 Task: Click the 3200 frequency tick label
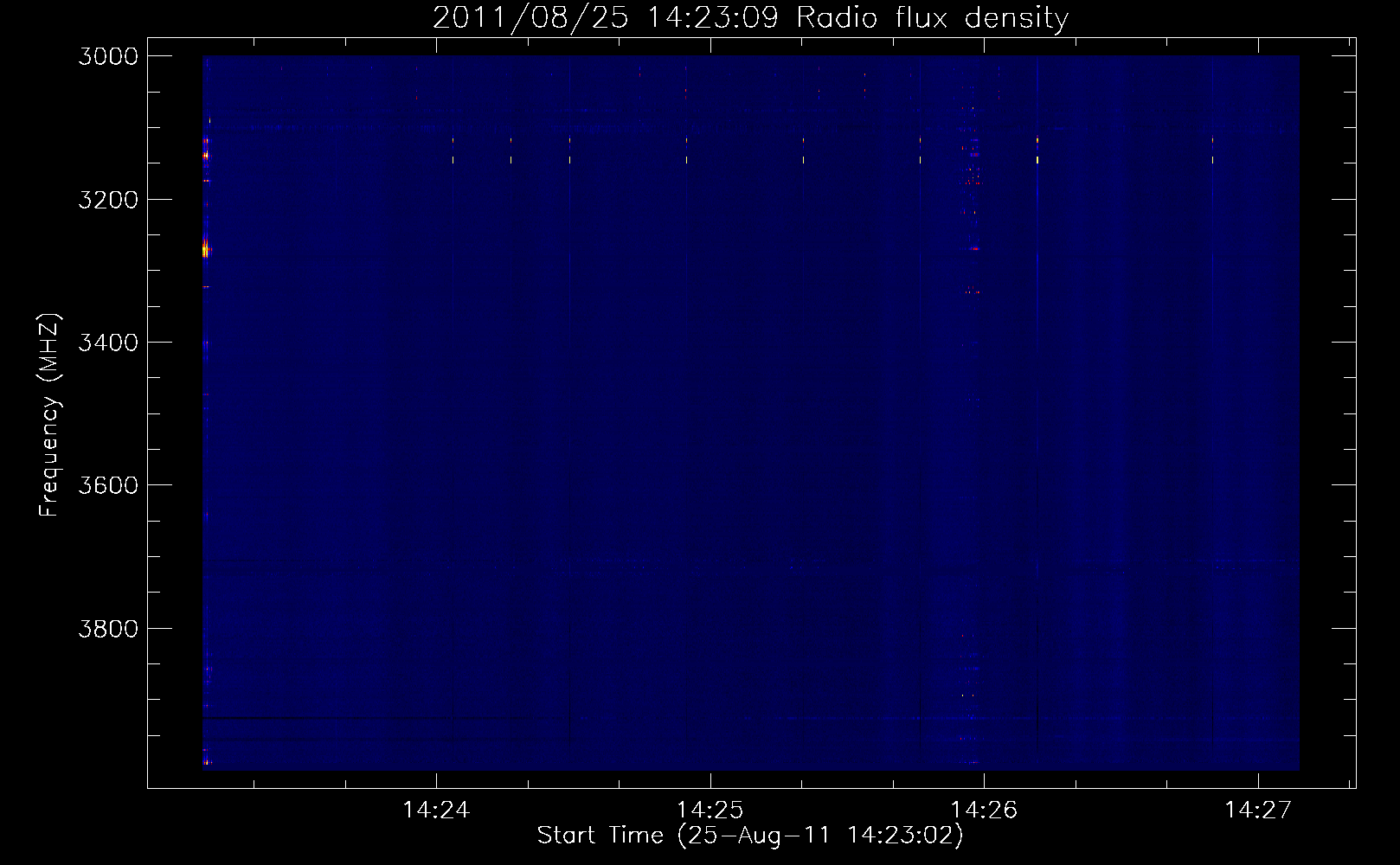coord(108,200)
